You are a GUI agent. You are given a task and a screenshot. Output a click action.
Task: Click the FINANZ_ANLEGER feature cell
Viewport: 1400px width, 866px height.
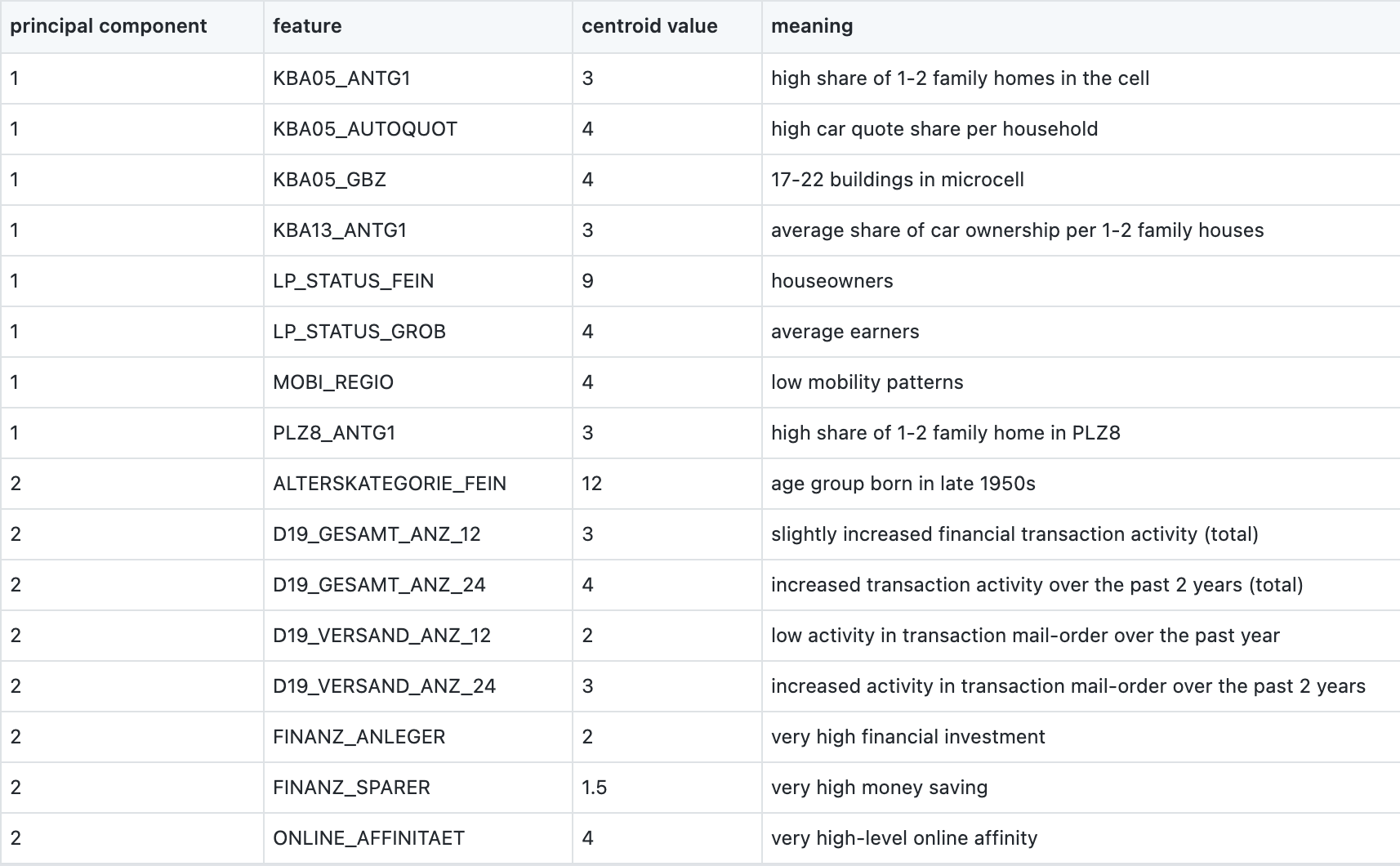coord(359,737)
